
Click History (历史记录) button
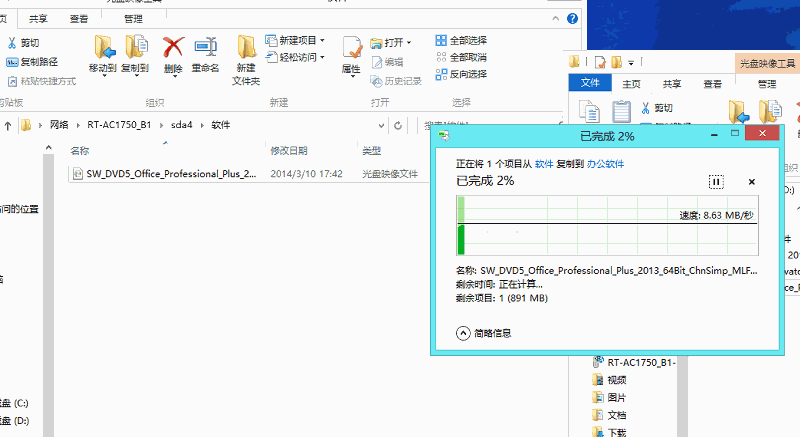pos(396,81)
